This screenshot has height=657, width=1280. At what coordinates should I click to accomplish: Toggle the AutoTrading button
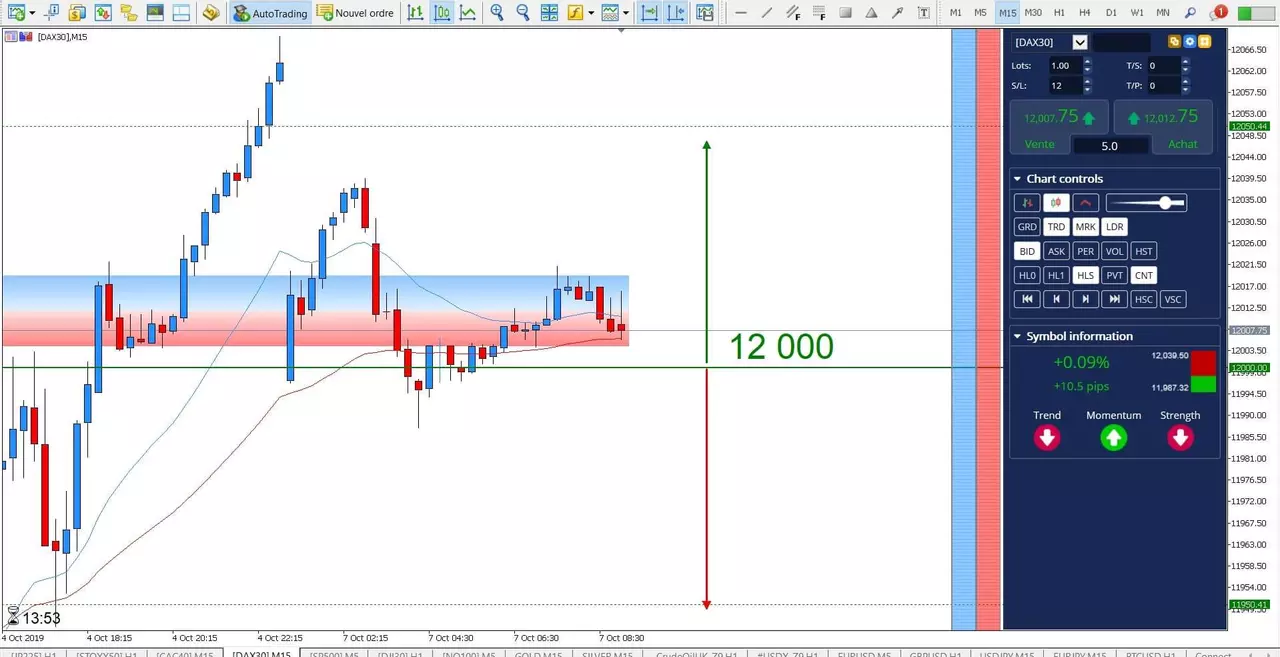[x=271, y=13]
